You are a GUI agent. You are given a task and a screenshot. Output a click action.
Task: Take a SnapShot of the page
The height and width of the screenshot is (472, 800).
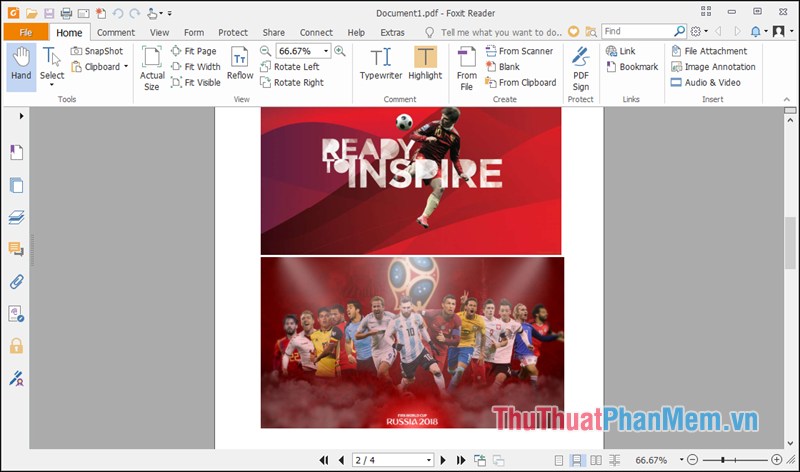point(97,51)
